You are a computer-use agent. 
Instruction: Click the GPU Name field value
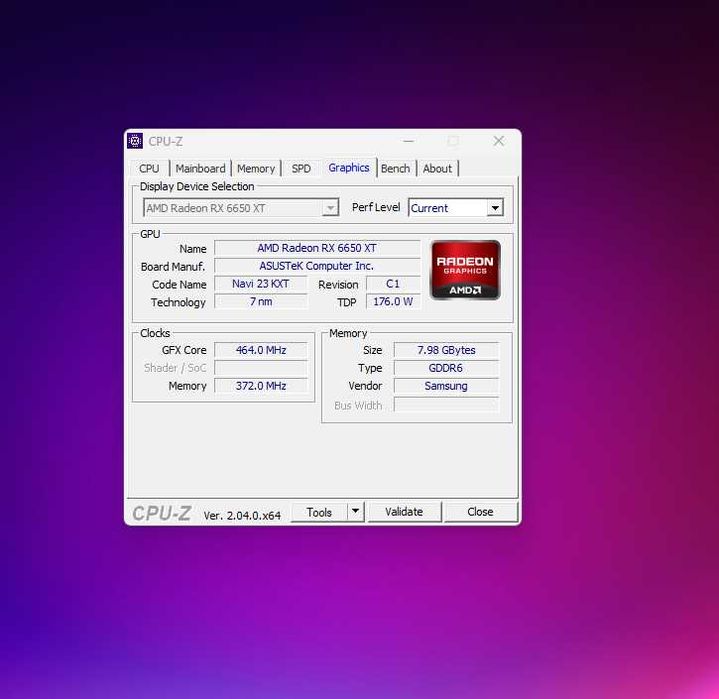pyautogui.click(x=317, y=248)
